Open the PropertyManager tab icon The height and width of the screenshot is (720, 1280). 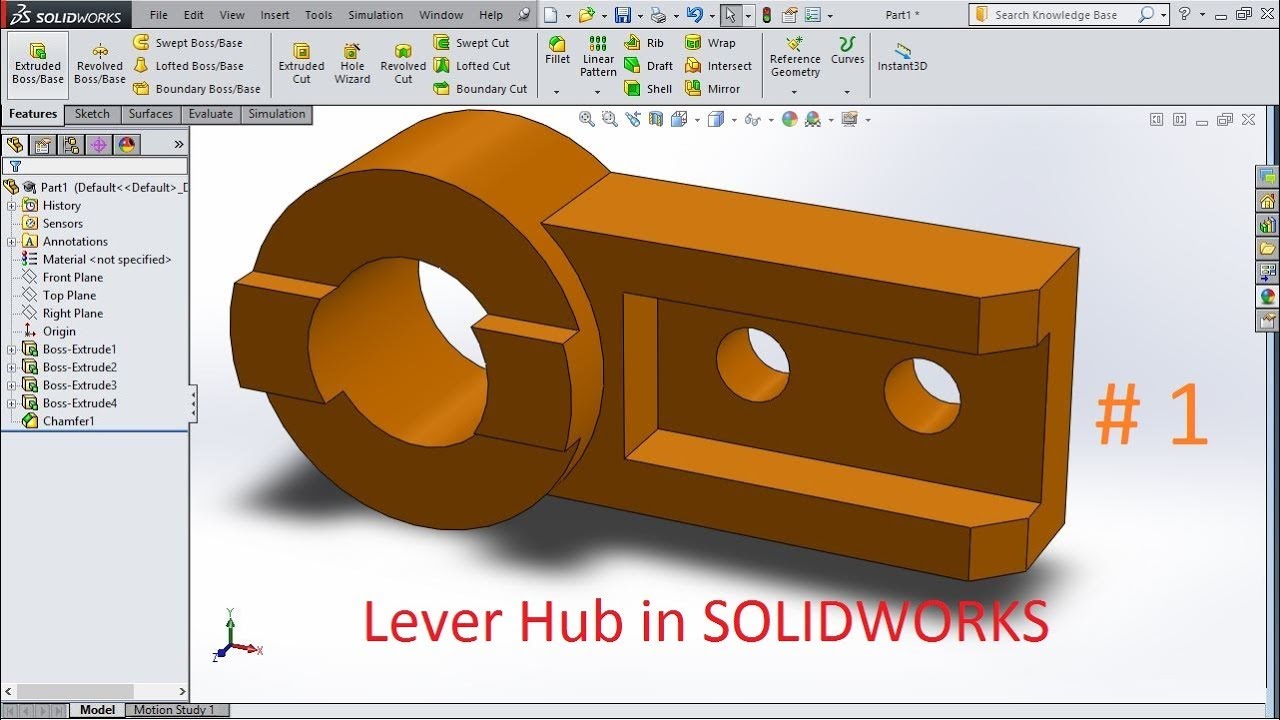click(42, 145)
